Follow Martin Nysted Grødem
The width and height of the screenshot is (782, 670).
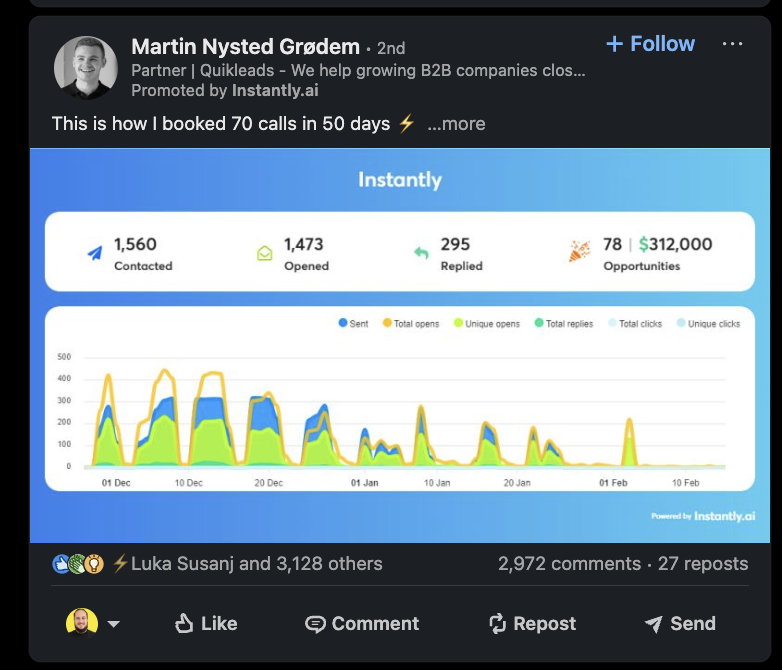coord(650,44)
